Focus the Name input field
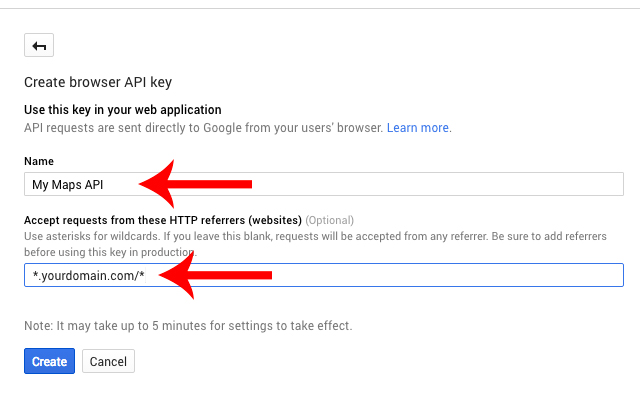Viewport: 640px width, 405px height. pyautogui.click(x=324, y=184)
